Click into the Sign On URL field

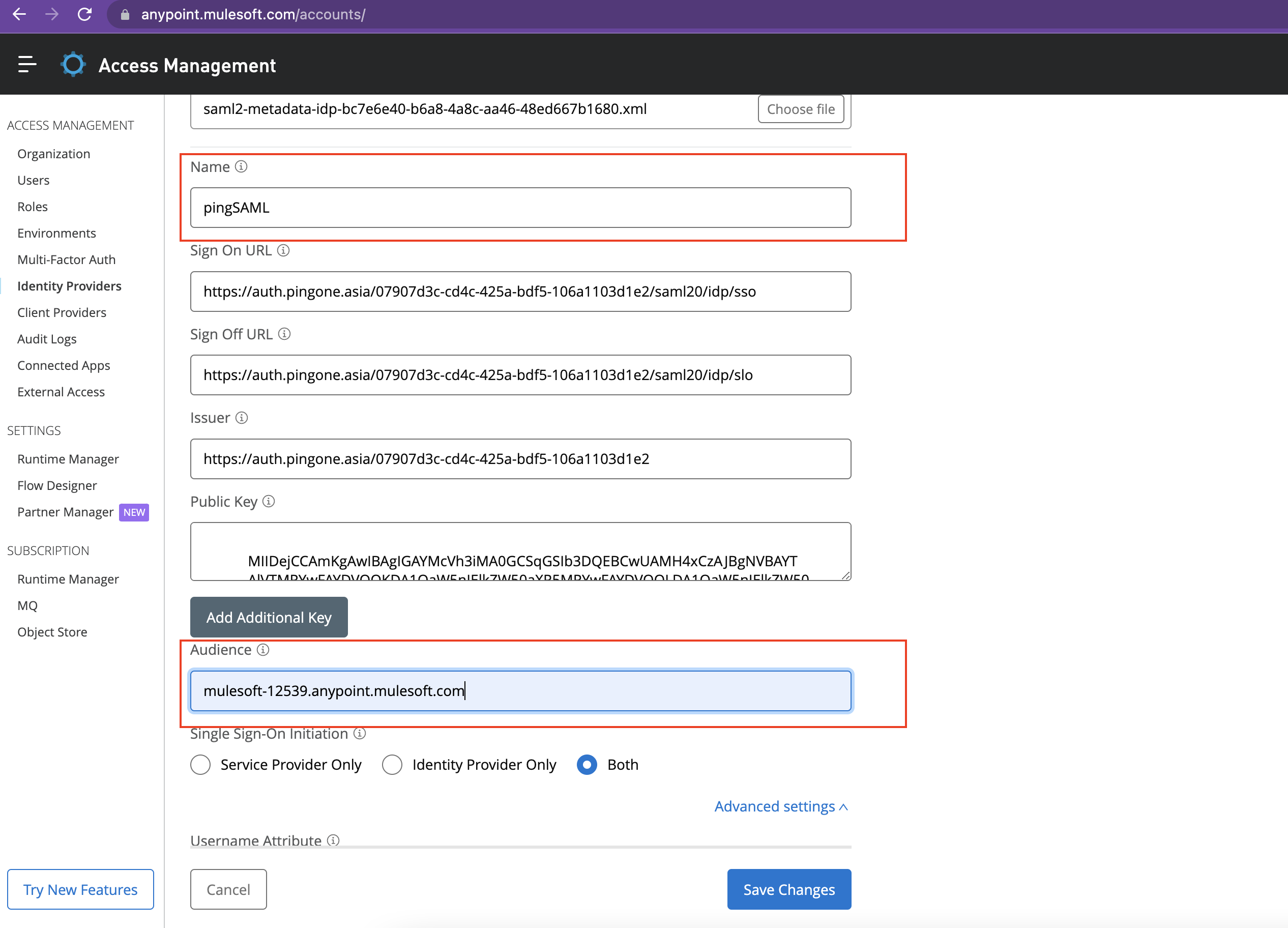(520, 292)
